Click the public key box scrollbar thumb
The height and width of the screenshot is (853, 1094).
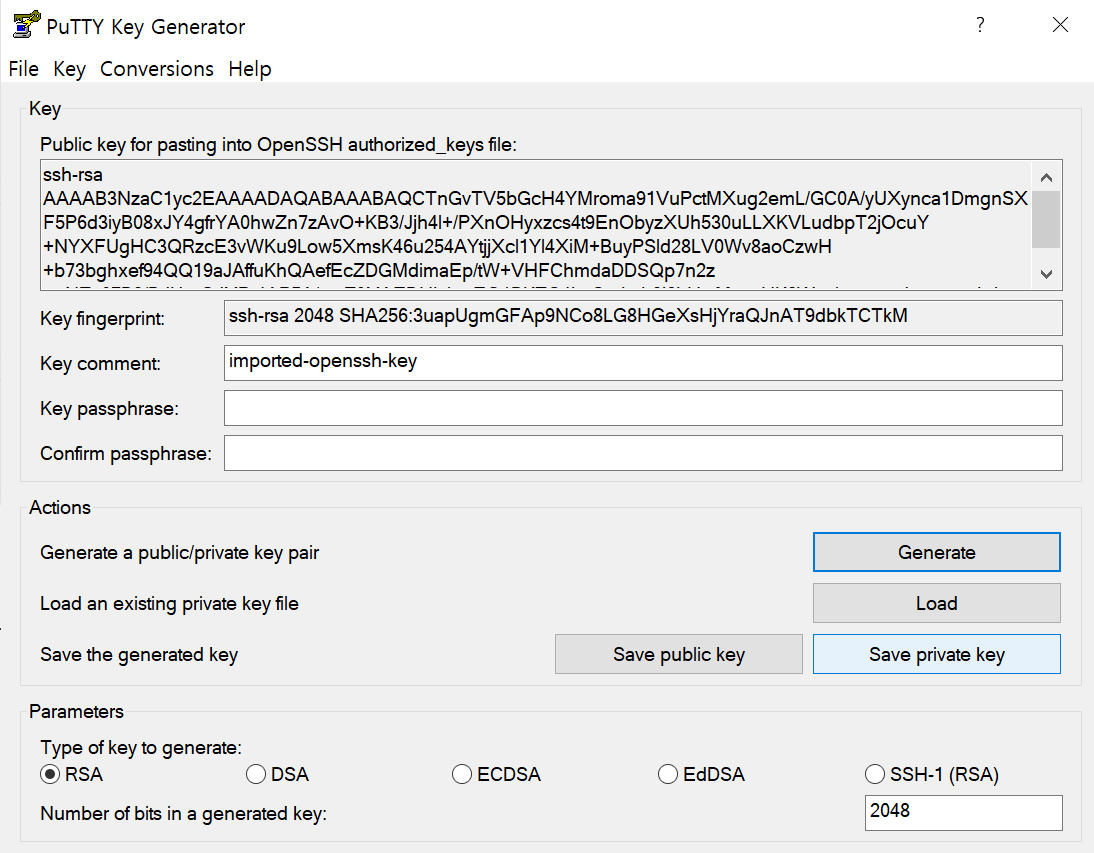coord(1046,219)
